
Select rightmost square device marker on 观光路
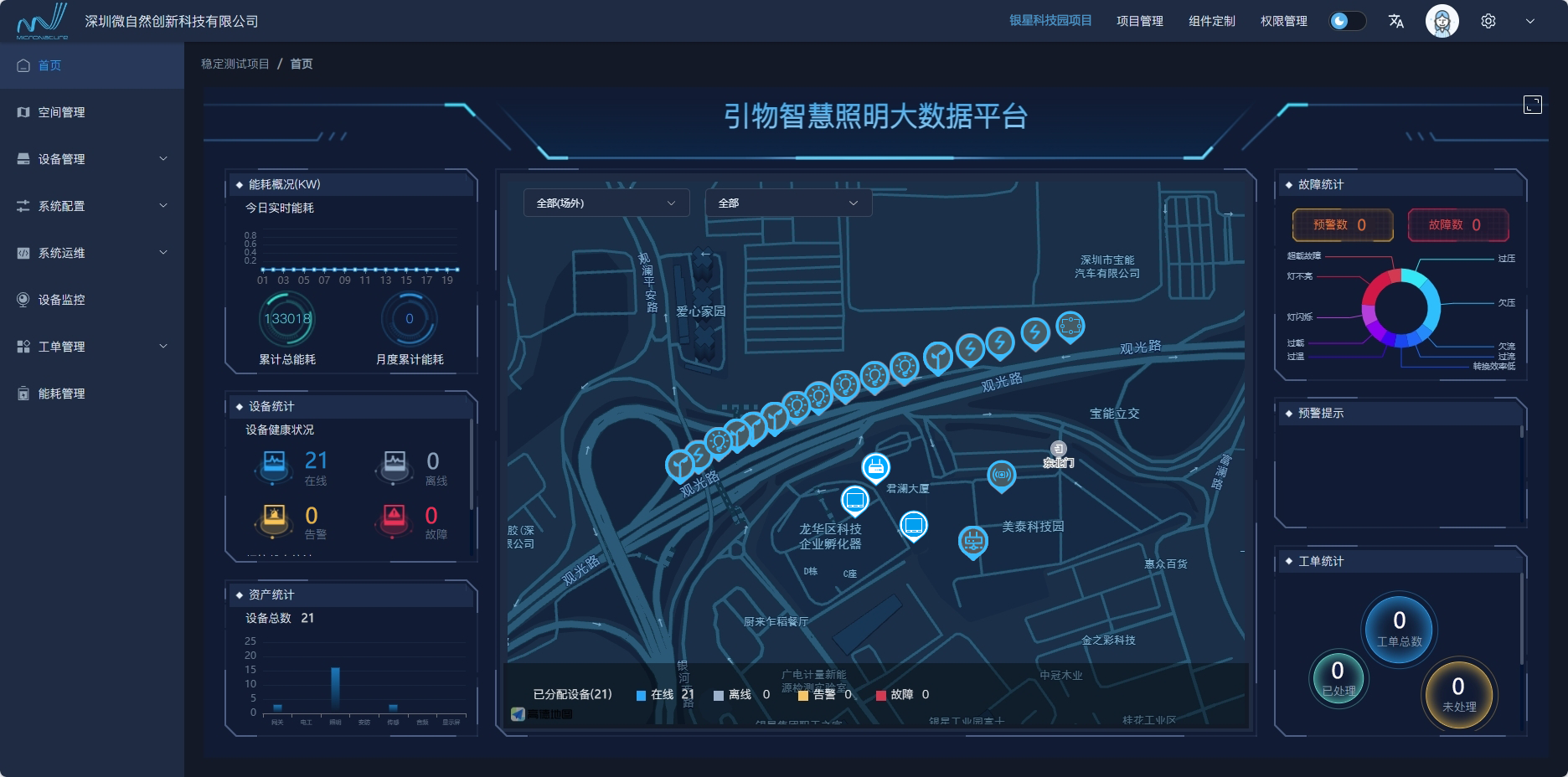[x=1070, y=327]
